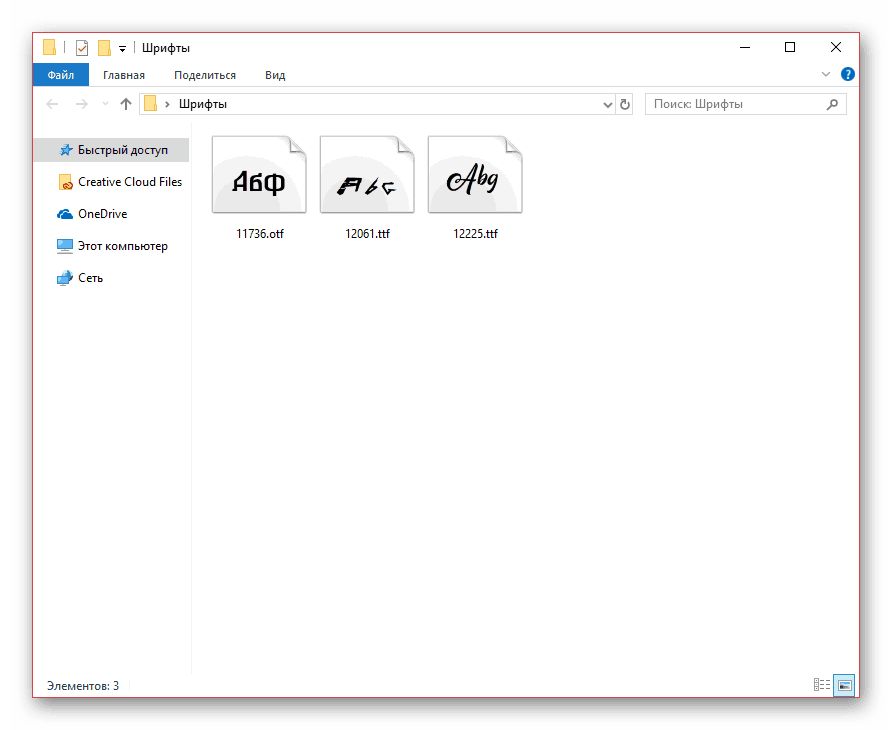Open the recent locations dropdown arrow
The width and height of the screenshot is (892, 730).
pos(105,104)
